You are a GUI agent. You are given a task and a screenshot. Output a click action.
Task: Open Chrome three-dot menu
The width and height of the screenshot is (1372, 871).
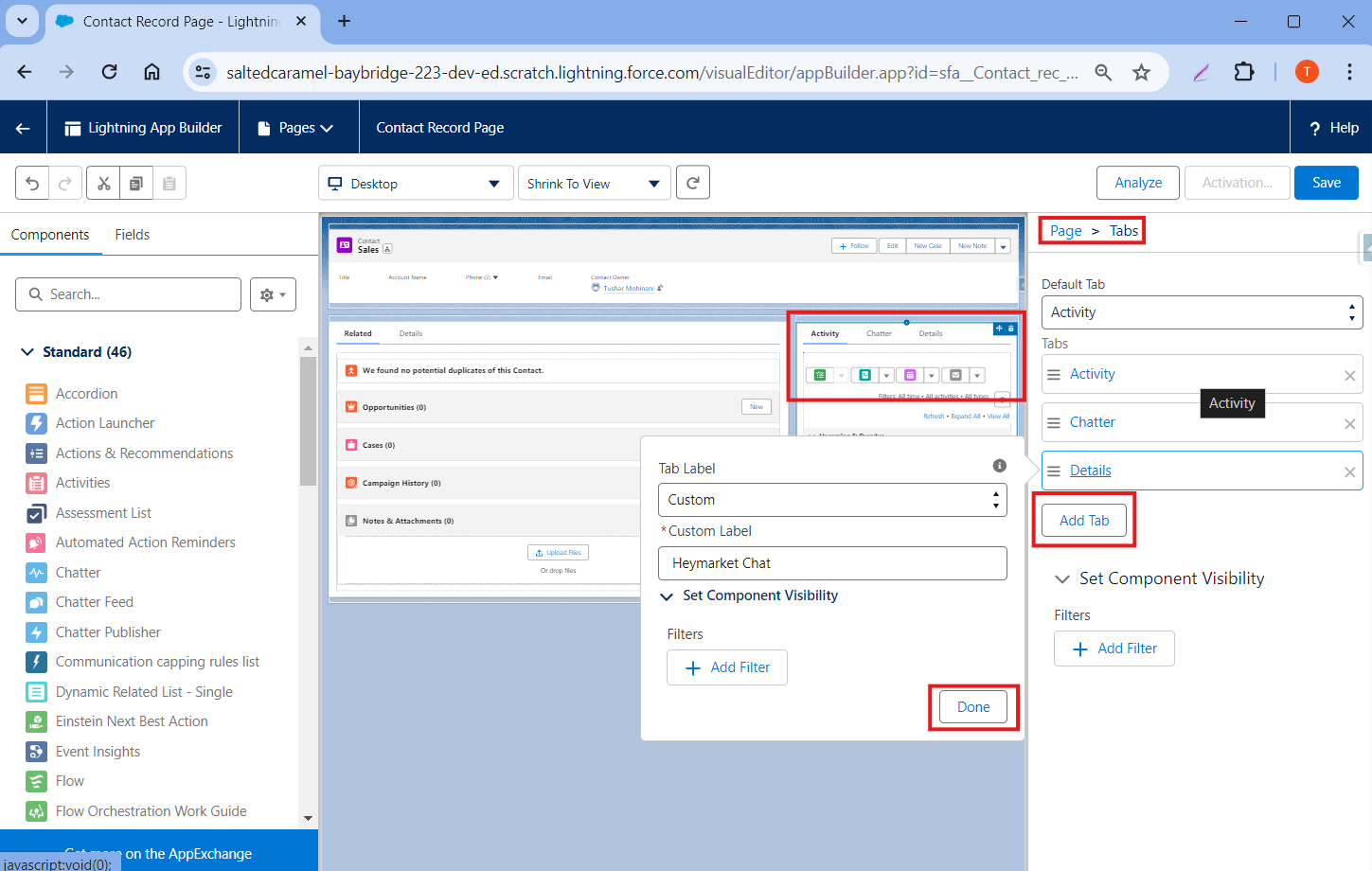[1349, 72]
